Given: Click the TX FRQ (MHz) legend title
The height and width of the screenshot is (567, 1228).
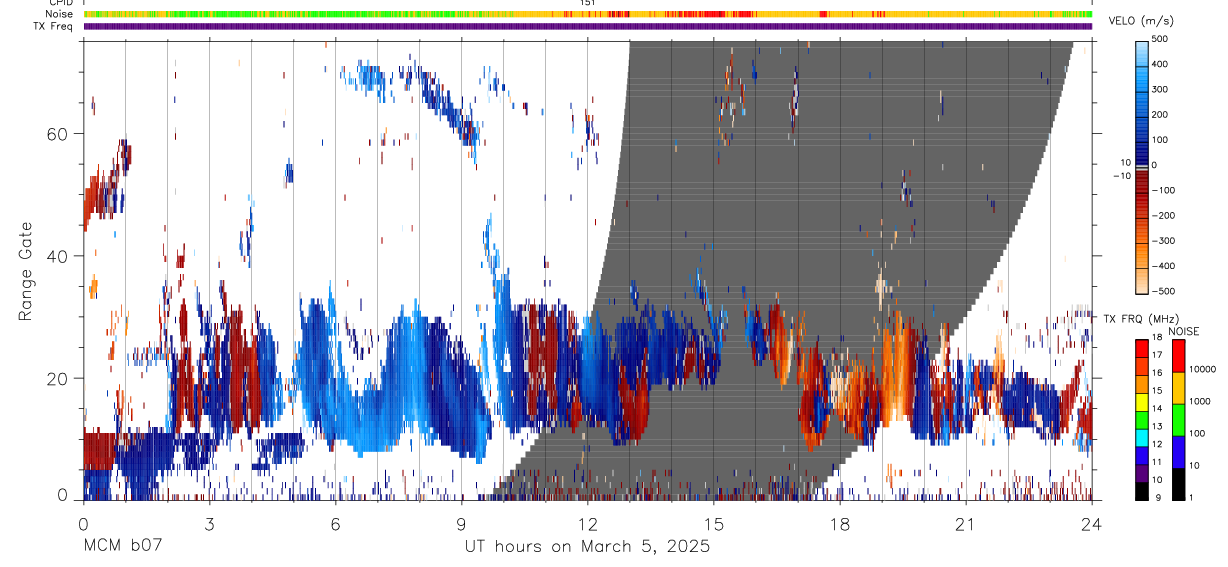Looking at the screenshot, I should pos(1140,319).
